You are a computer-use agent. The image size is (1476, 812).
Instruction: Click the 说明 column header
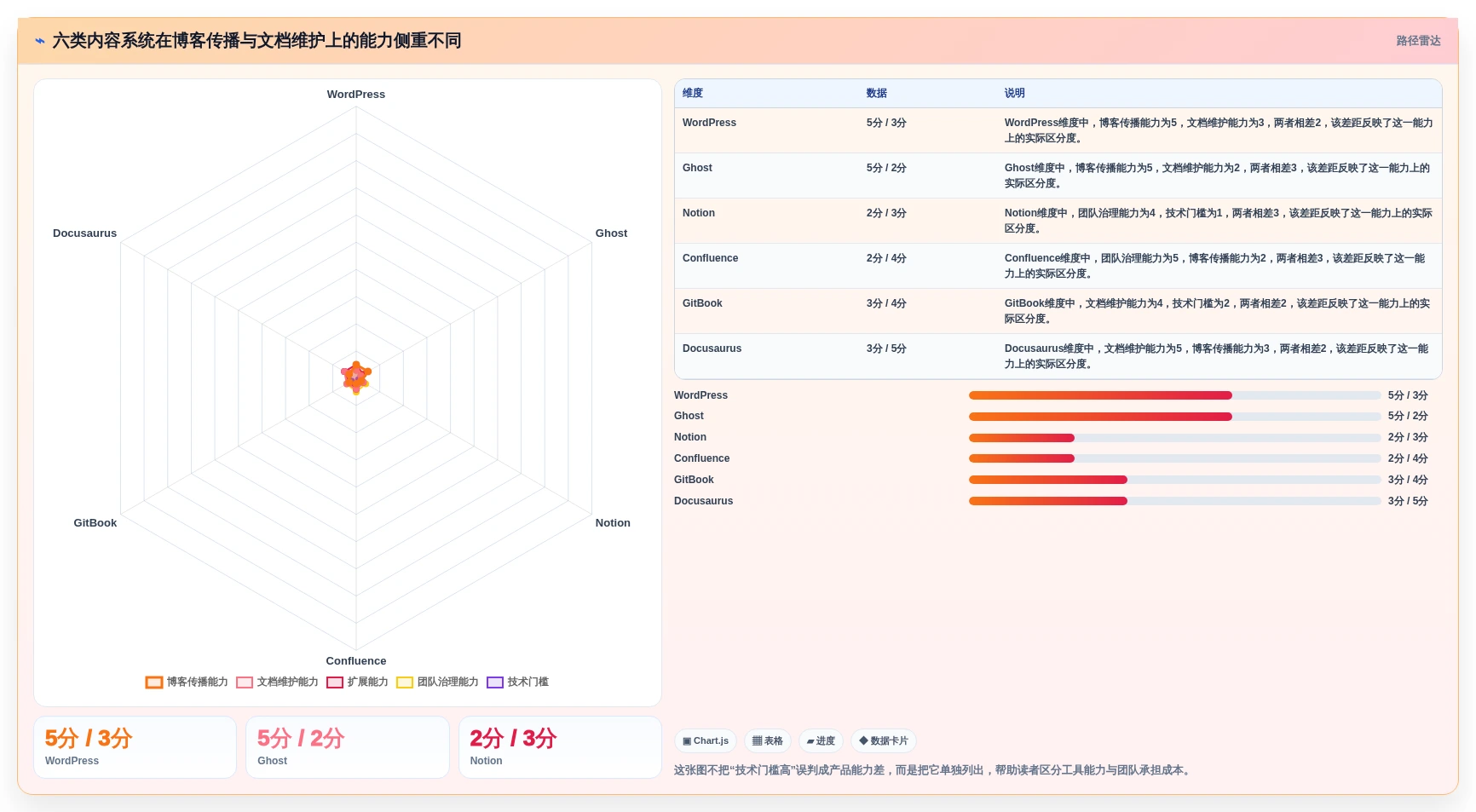click(1015, 94)
